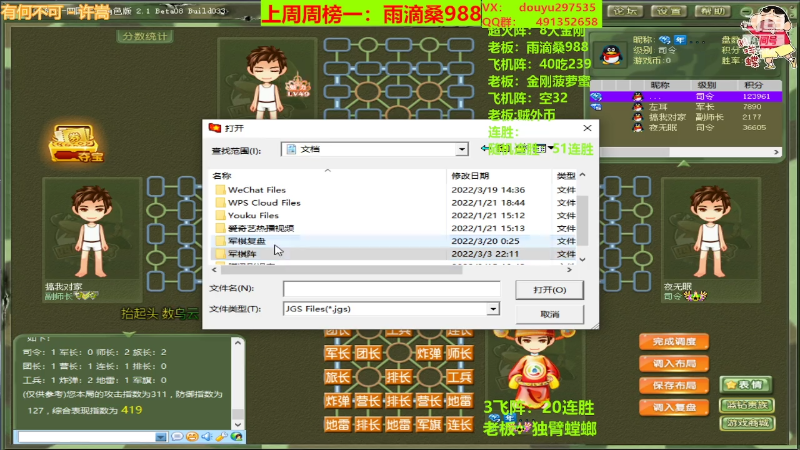
Task: Collapse chat panel with green triangle
Action: tap(129, 334)
